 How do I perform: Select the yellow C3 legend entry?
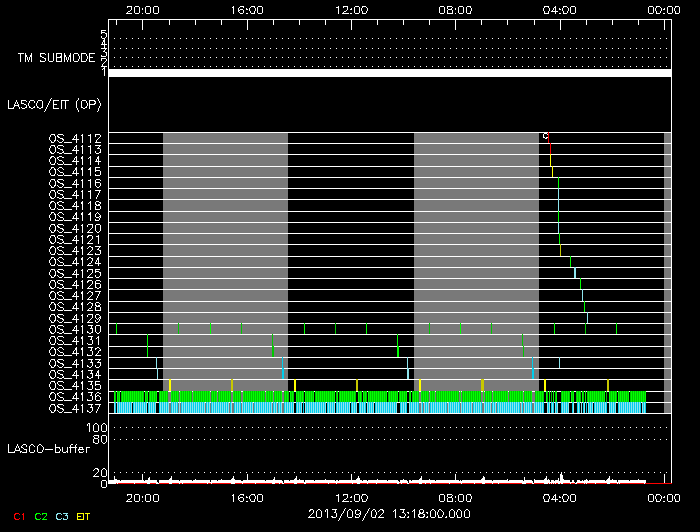63,516
